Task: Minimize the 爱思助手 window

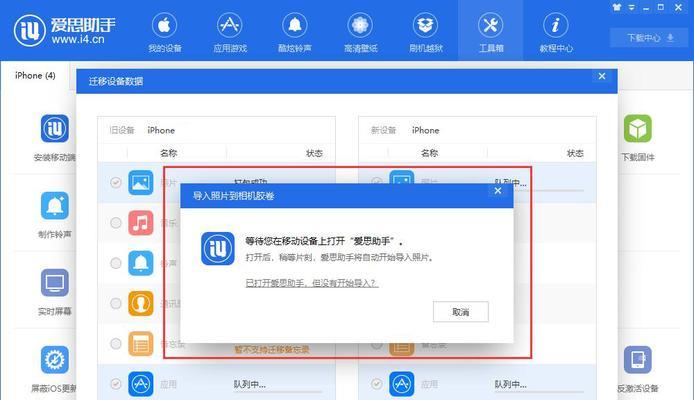Action: pos(646,8)
